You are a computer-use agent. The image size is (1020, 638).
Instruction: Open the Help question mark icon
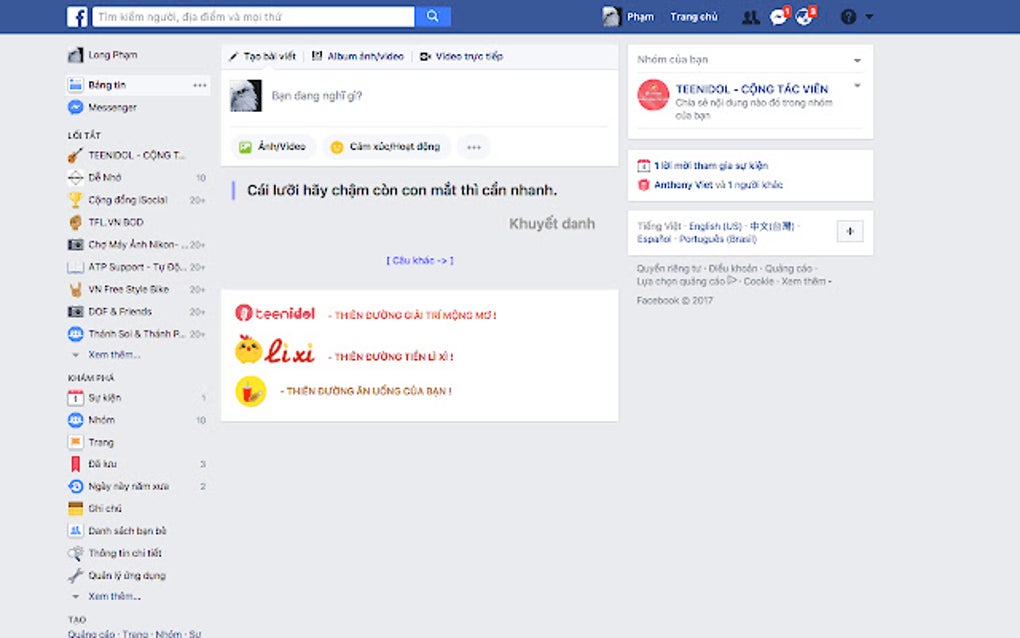click(x=848, y=16)
